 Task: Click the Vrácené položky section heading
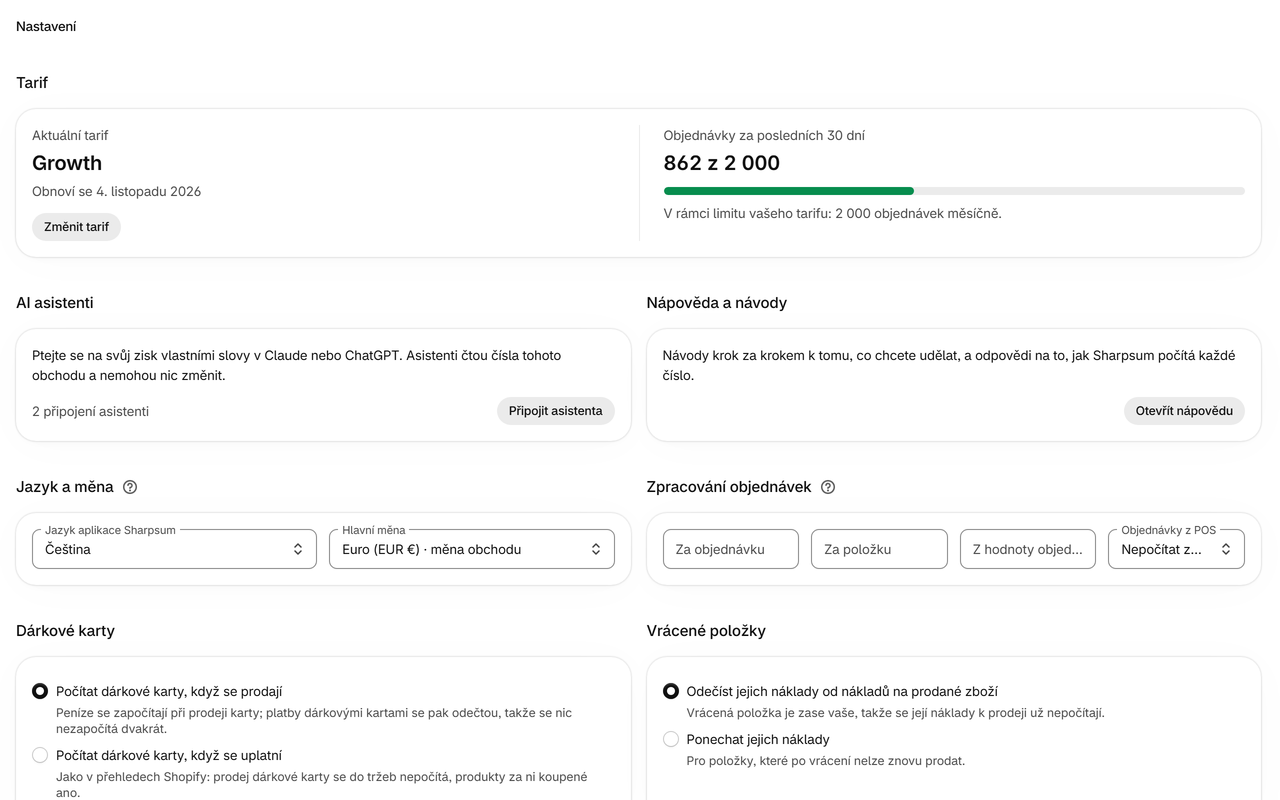click(x=706, y=631)
